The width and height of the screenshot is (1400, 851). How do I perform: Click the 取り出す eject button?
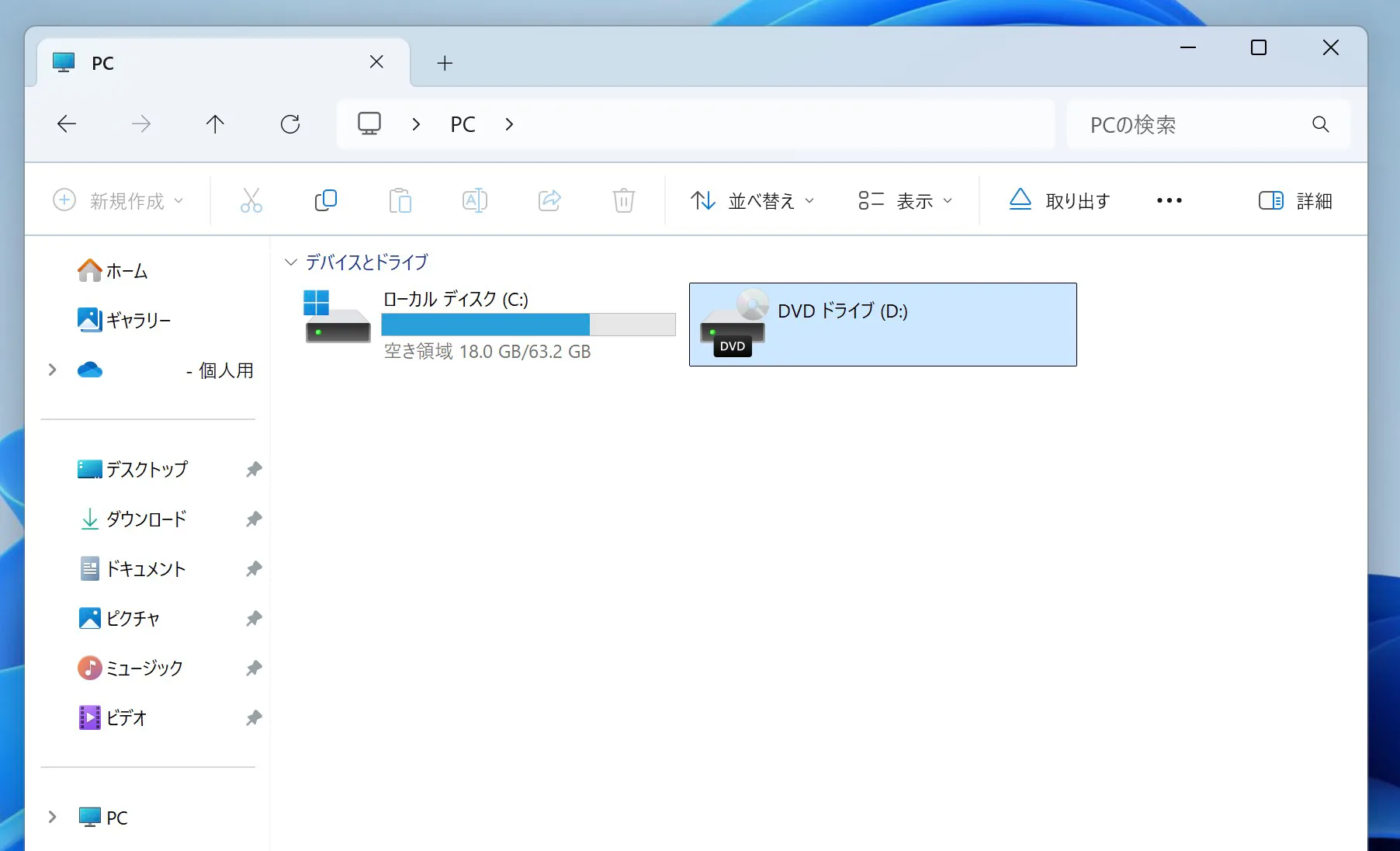[x=1059, y=201]
